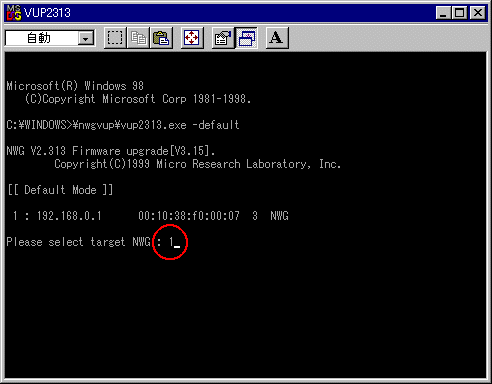Click the IP address 192.168.0.1
Screen dimensions: 492x384
tap(69, 216)
